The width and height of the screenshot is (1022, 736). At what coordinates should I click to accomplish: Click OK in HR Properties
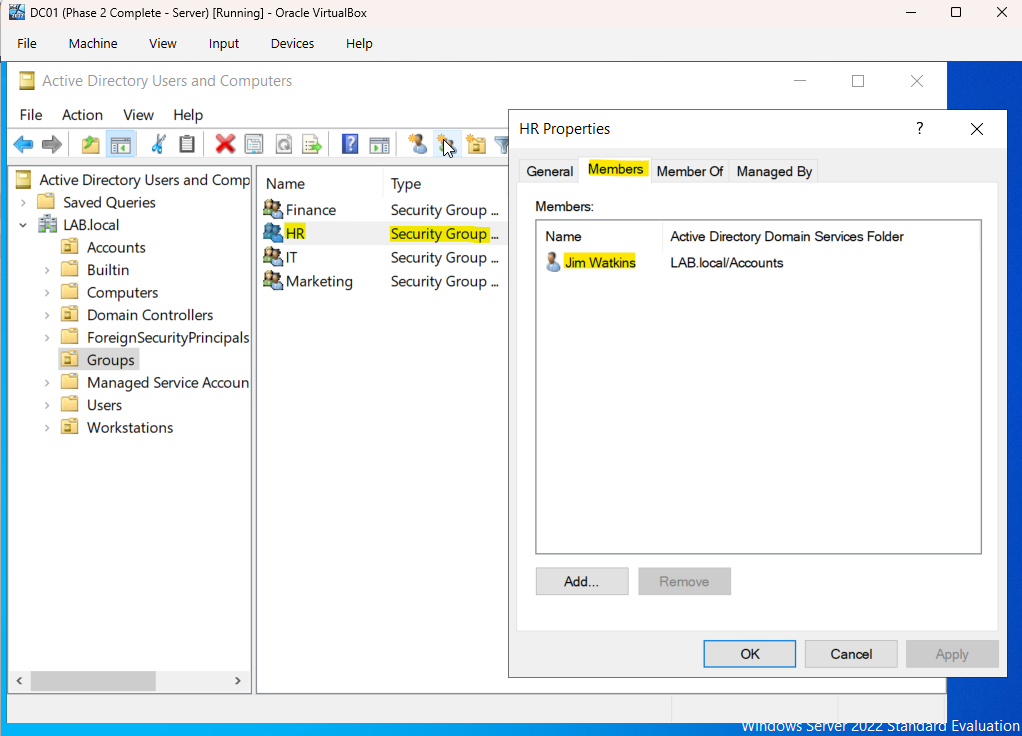tap(749, 653)
